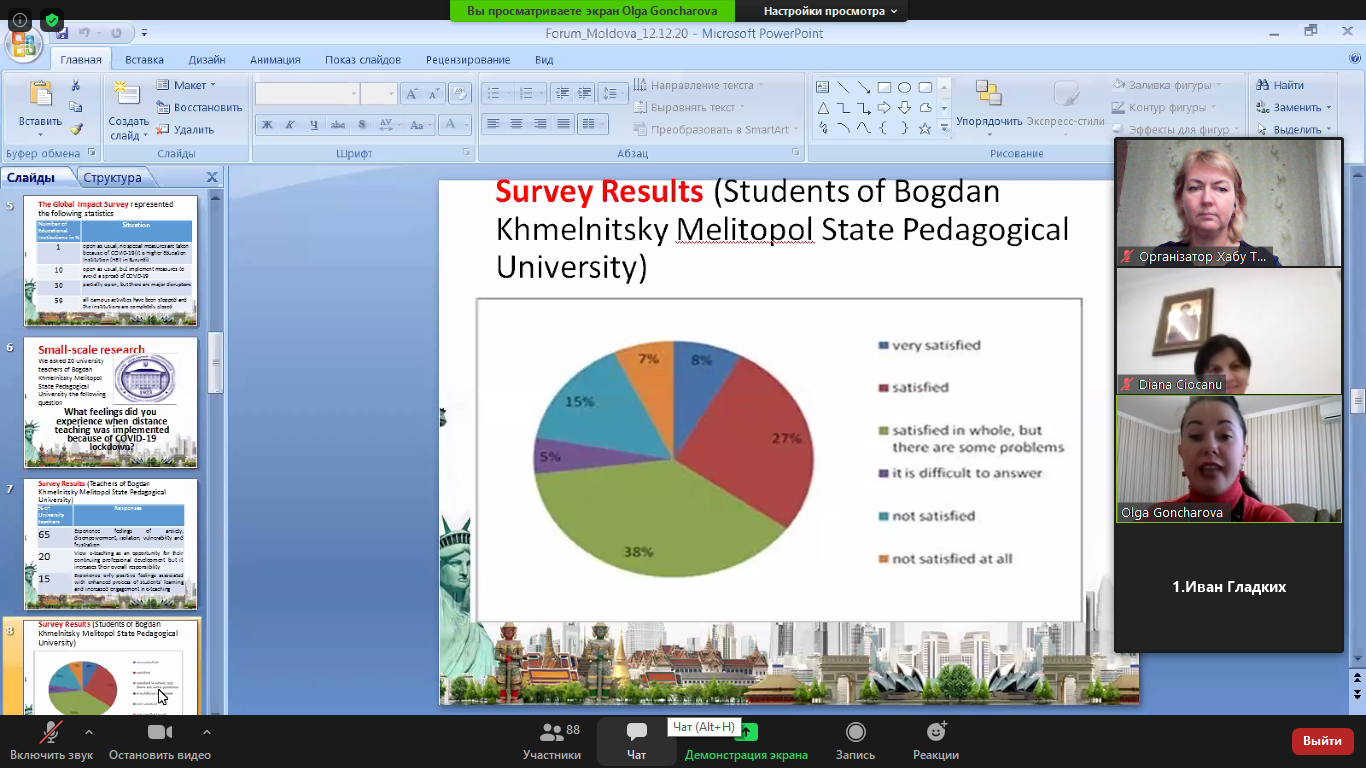Switch to the Вставка ribbon tab

coord(144,60)
